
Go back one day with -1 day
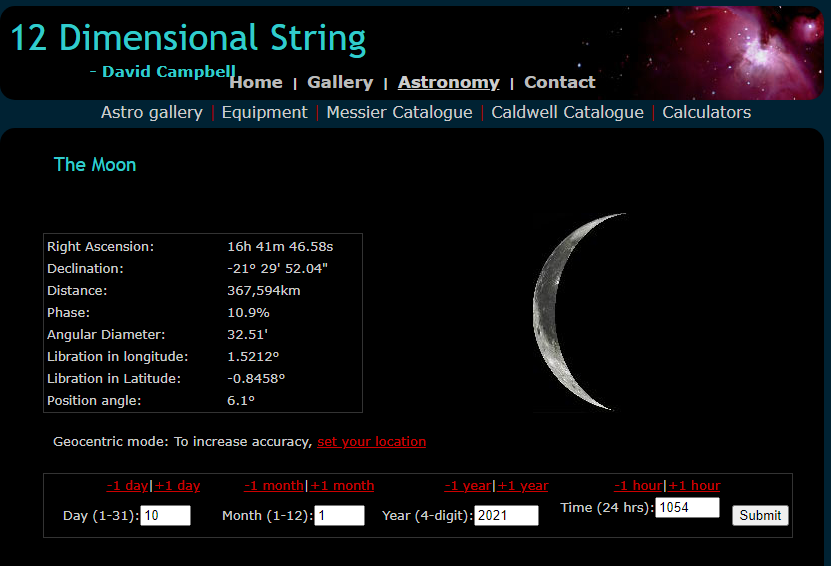127,485
